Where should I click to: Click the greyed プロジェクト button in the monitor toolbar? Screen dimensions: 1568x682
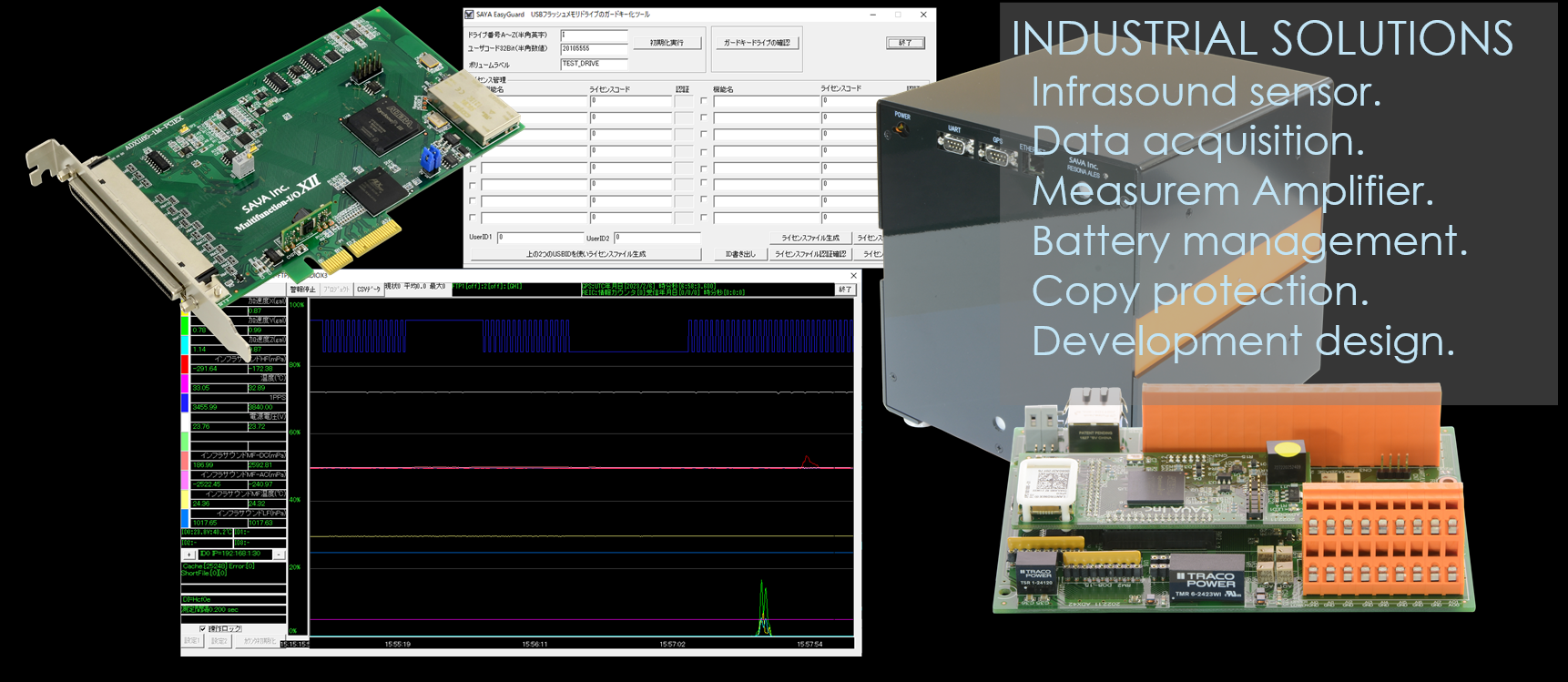336,290
